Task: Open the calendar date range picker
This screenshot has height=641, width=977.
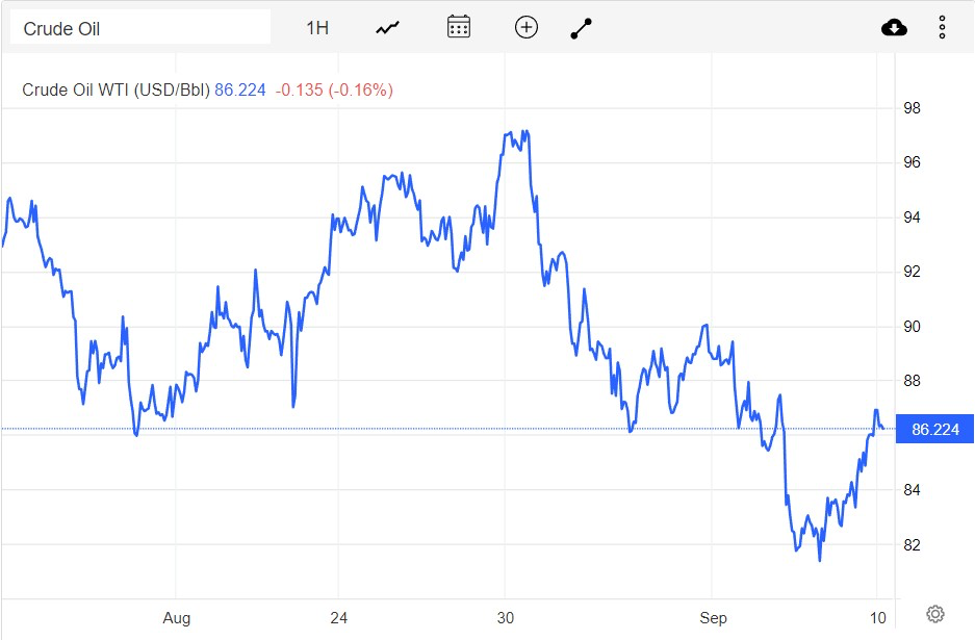Action: point(458,27)
